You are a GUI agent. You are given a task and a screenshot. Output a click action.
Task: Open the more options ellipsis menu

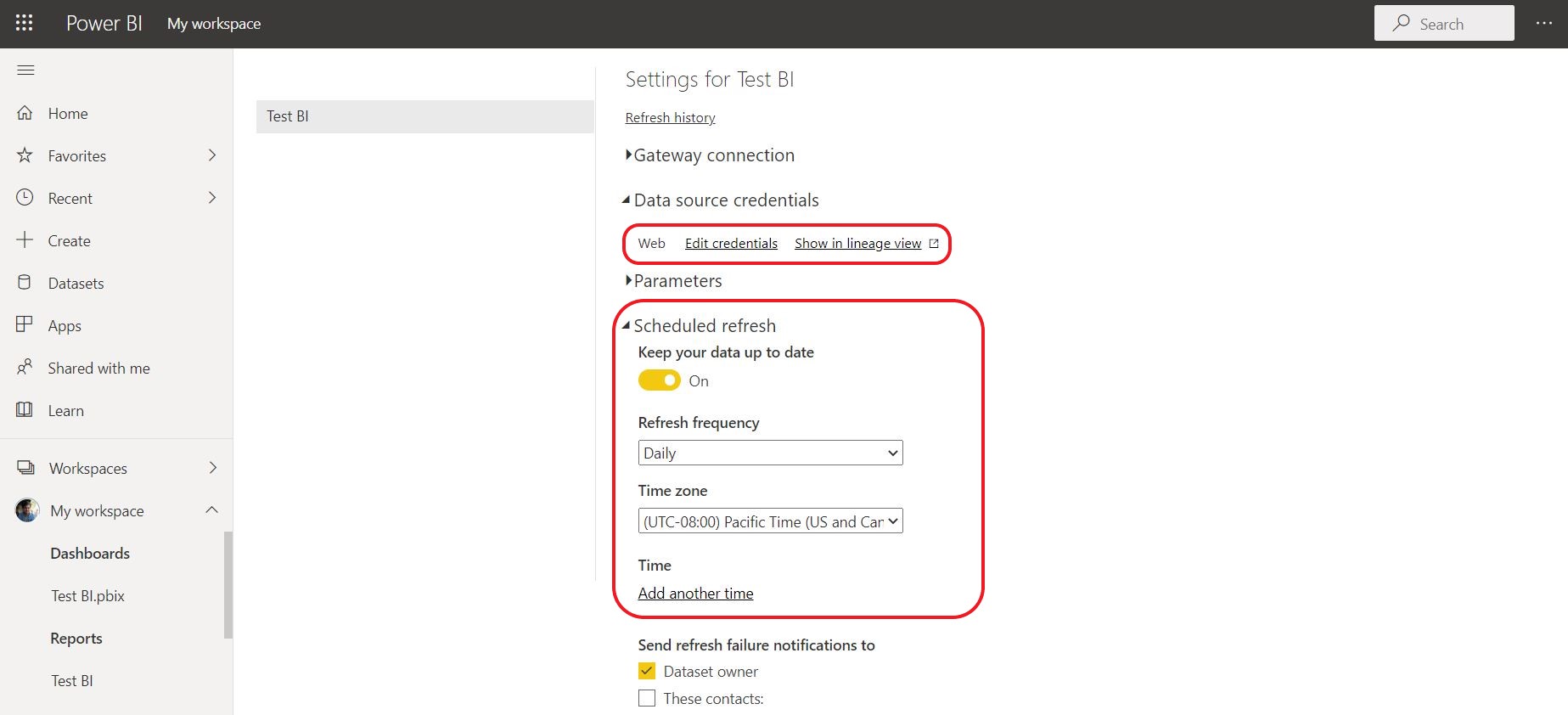pos(1544,23)
